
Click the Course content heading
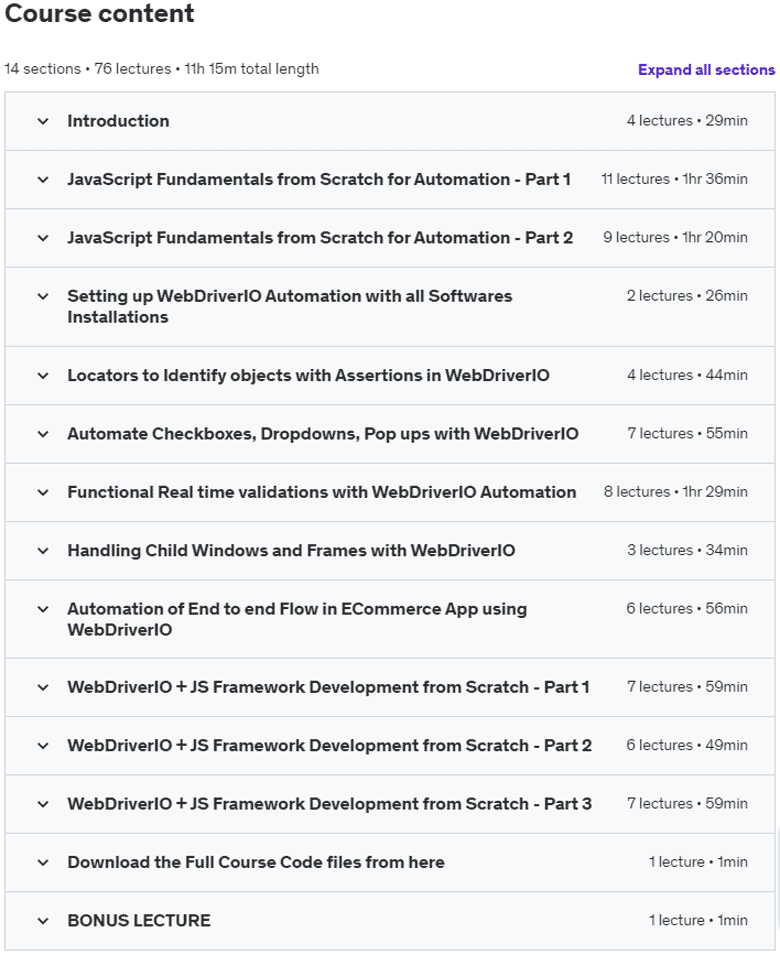point(99,13)
